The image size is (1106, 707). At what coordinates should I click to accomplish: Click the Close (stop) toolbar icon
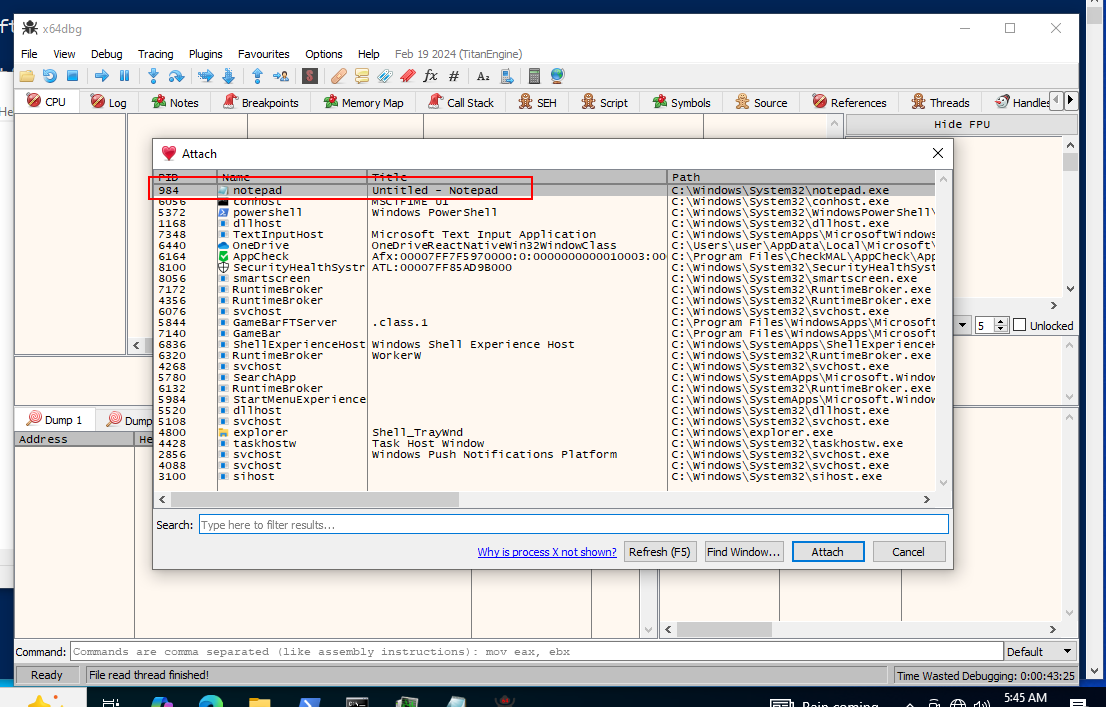click(72, 75)
